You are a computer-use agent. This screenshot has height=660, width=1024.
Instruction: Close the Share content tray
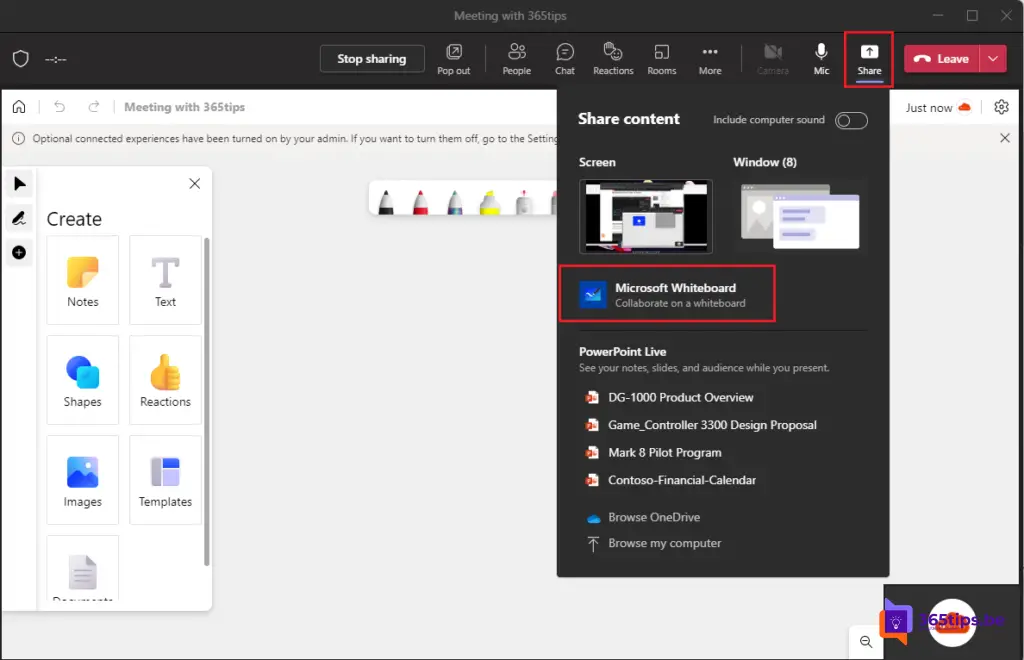pos(869,59)
